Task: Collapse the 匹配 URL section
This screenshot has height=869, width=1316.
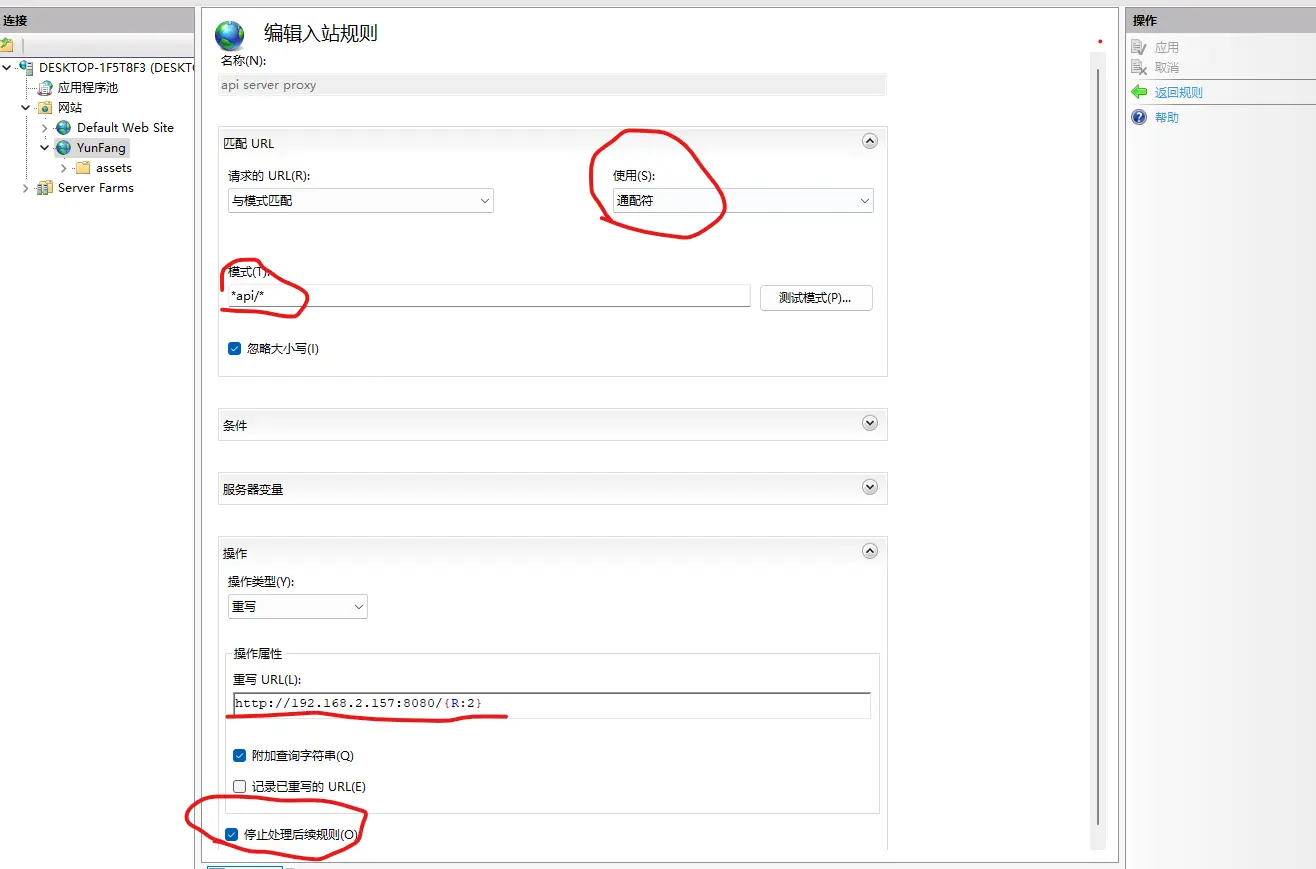Action: point(870,141)
